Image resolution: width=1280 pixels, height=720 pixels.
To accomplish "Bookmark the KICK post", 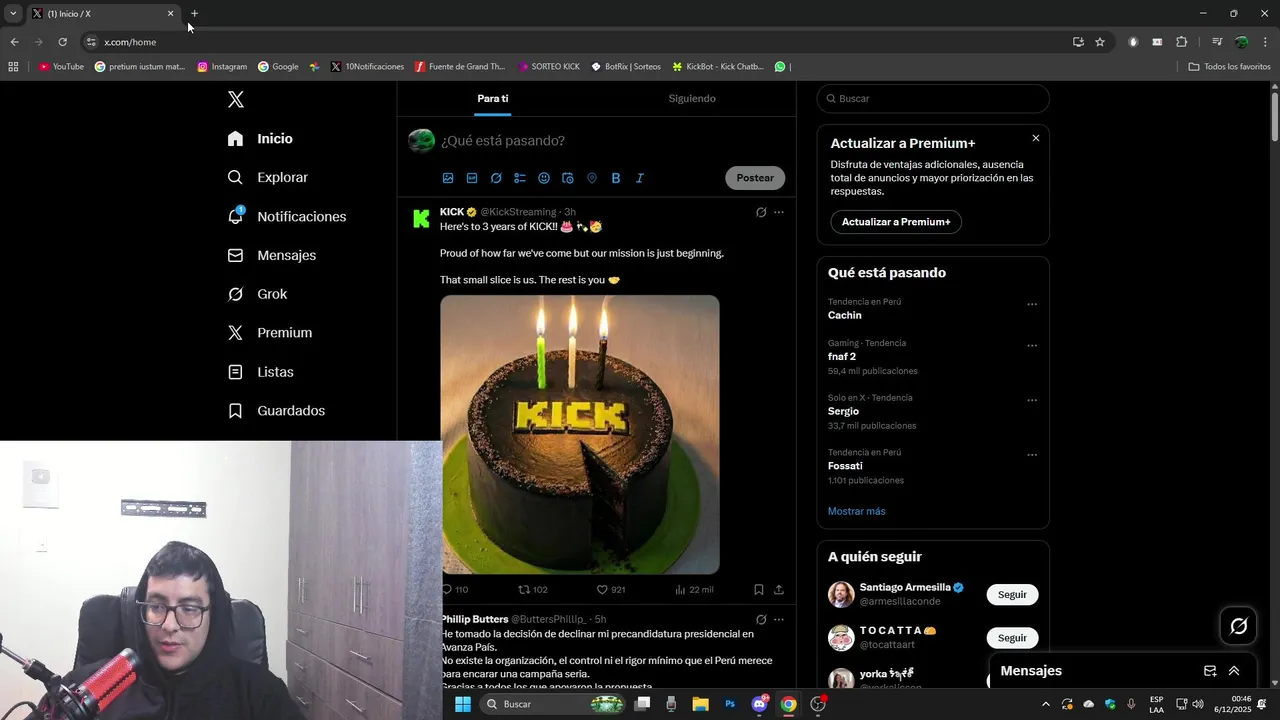I will click(759, 590).
